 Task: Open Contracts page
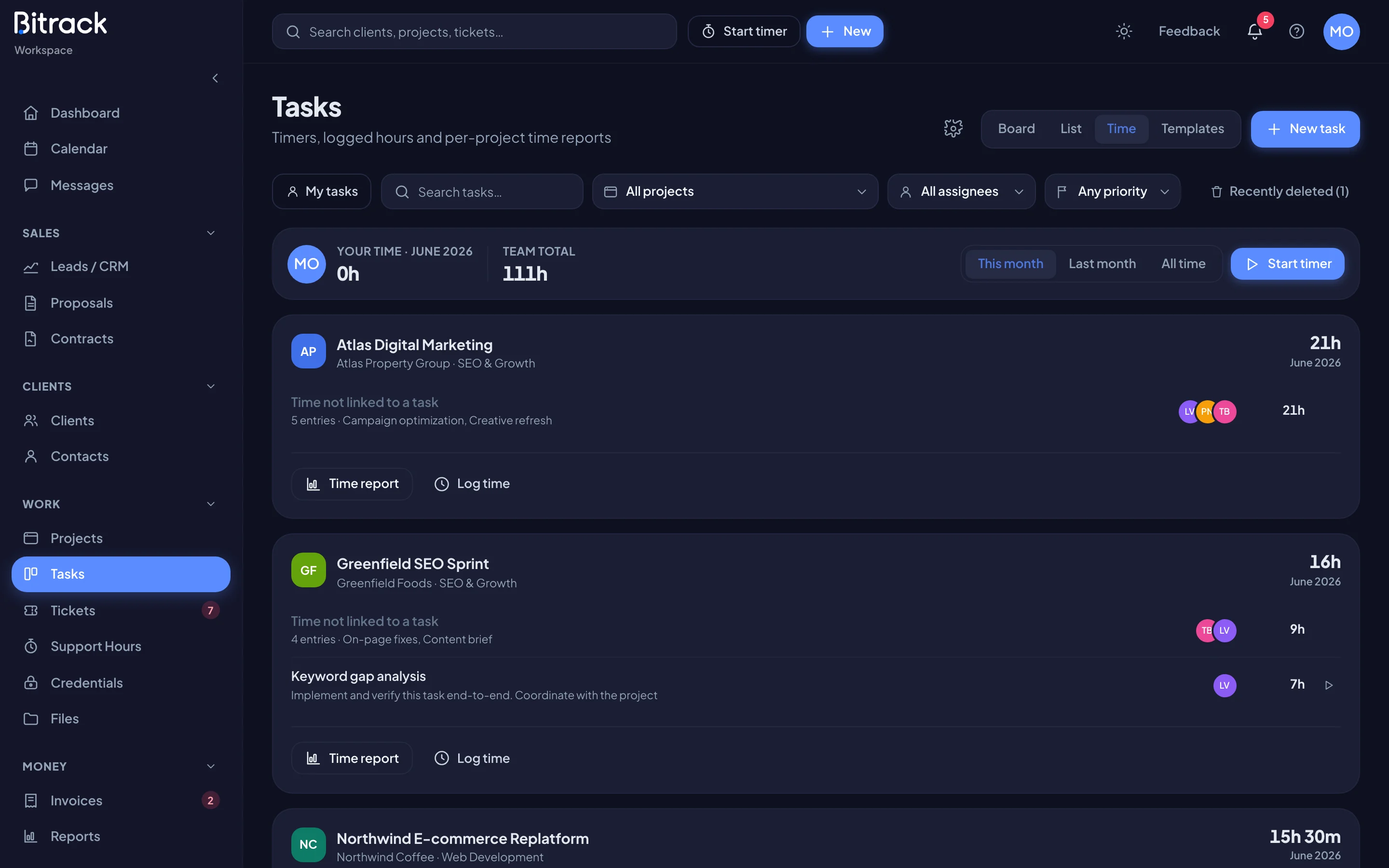(121, 339)
